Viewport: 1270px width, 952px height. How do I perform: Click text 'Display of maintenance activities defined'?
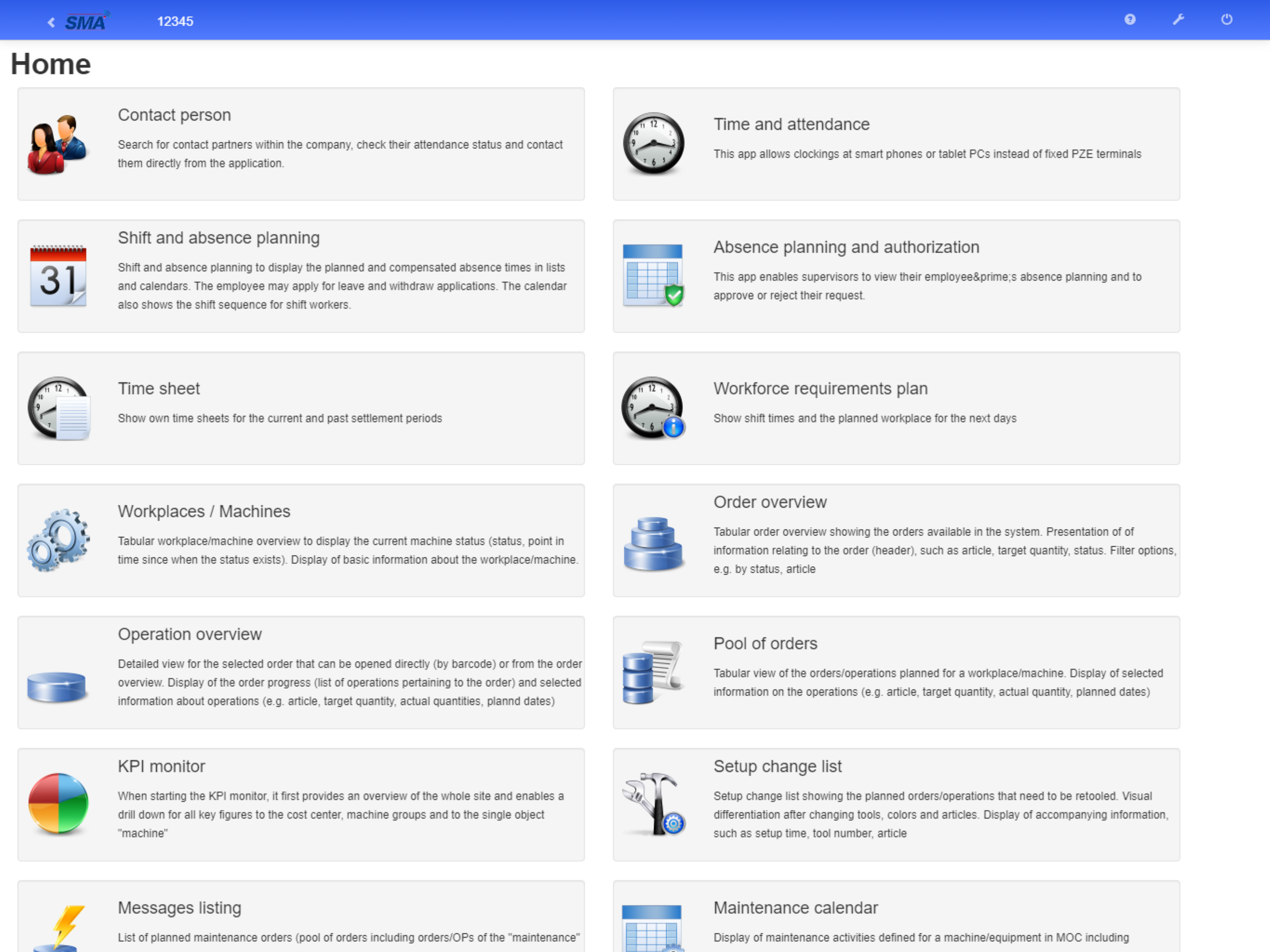click(823, 937)
